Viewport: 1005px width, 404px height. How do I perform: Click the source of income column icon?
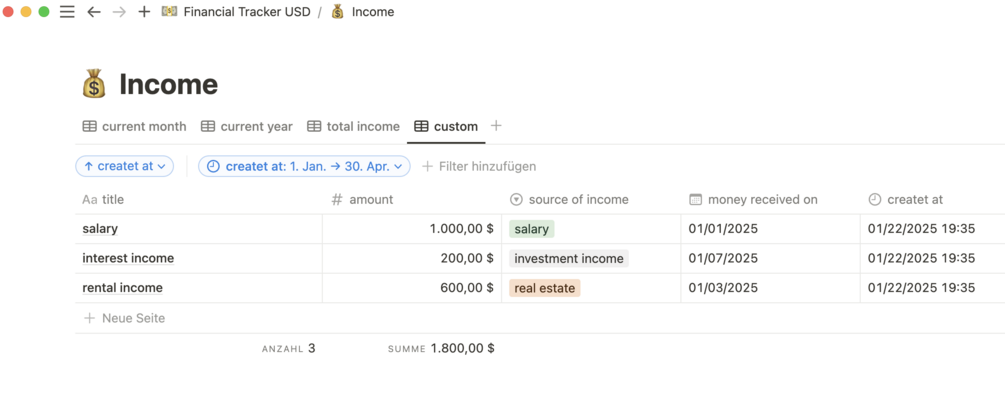pos(516,200)
